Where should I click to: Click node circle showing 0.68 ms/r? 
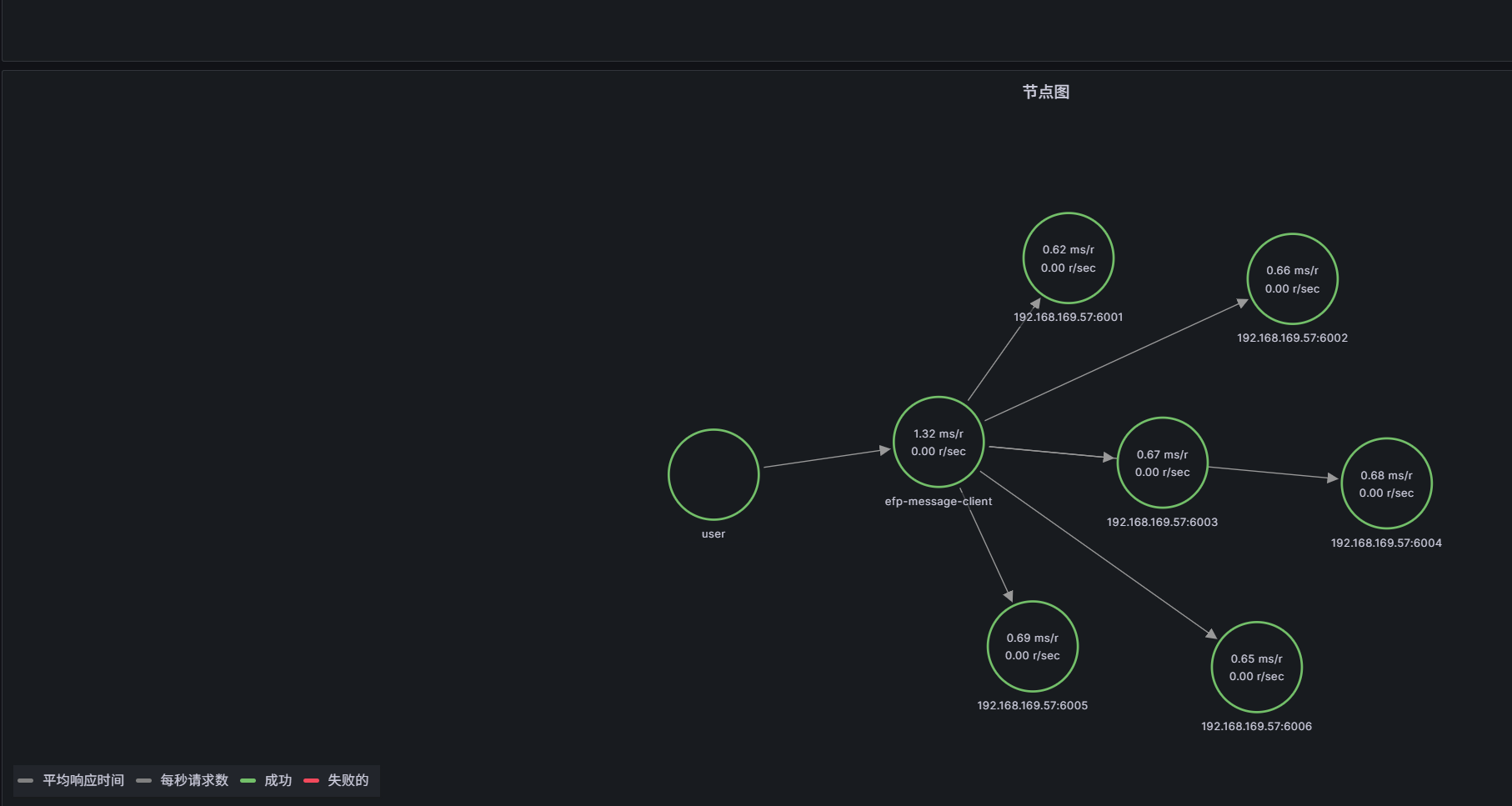[x=1386, y=483]
